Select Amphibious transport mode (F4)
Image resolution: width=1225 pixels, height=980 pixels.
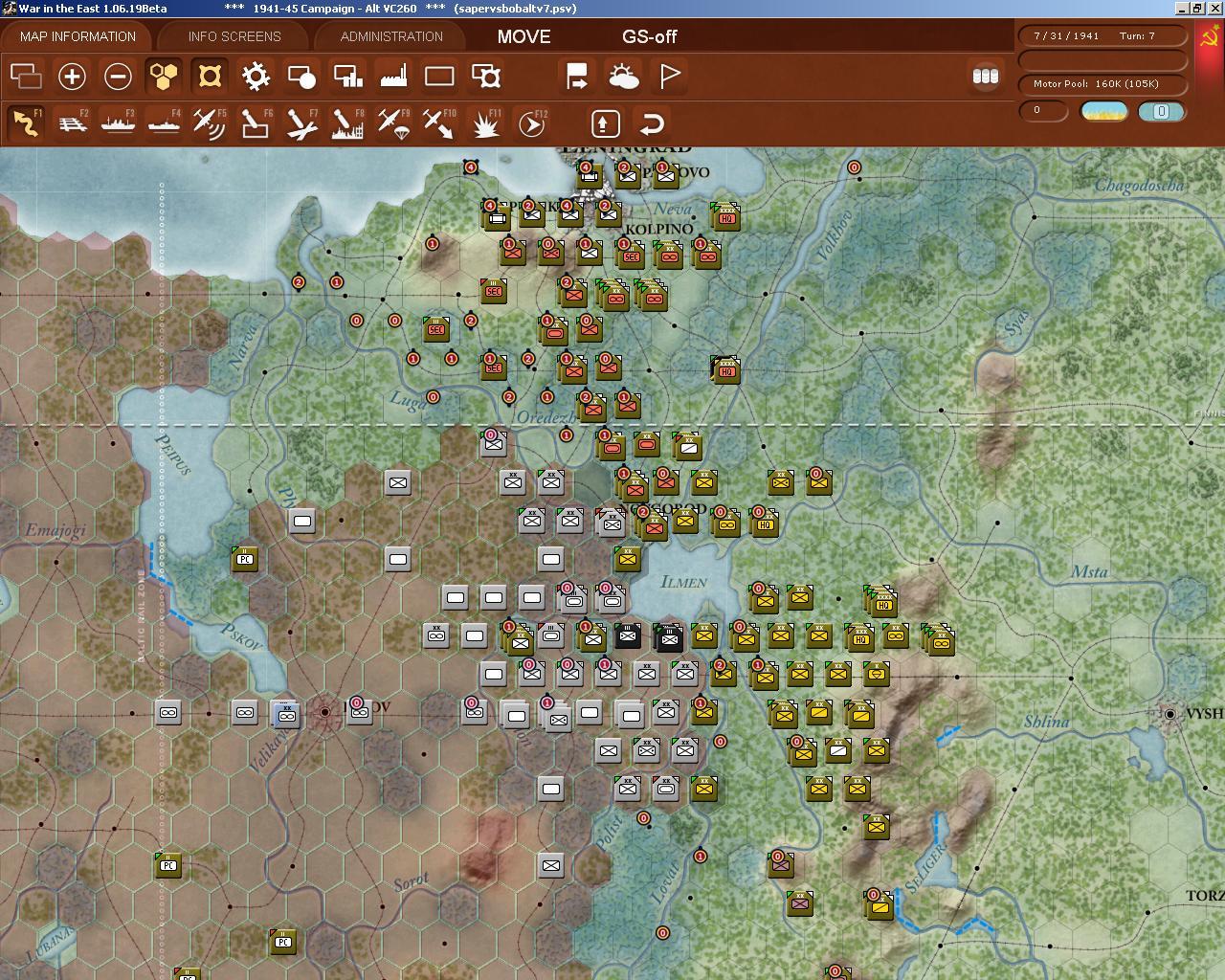tap(164, 123)
